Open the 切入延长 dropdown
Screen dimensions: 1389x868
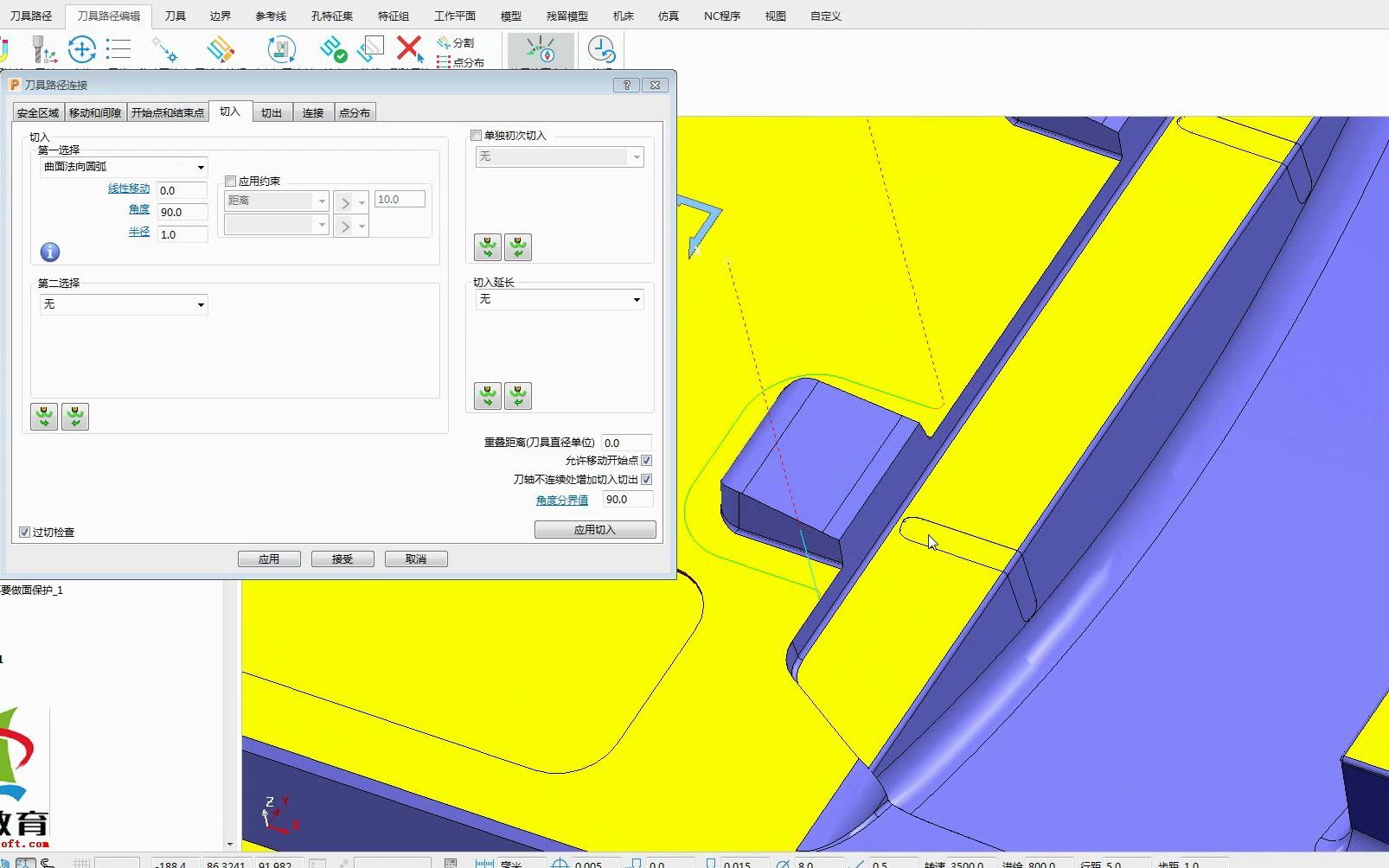tap(560, 299)
